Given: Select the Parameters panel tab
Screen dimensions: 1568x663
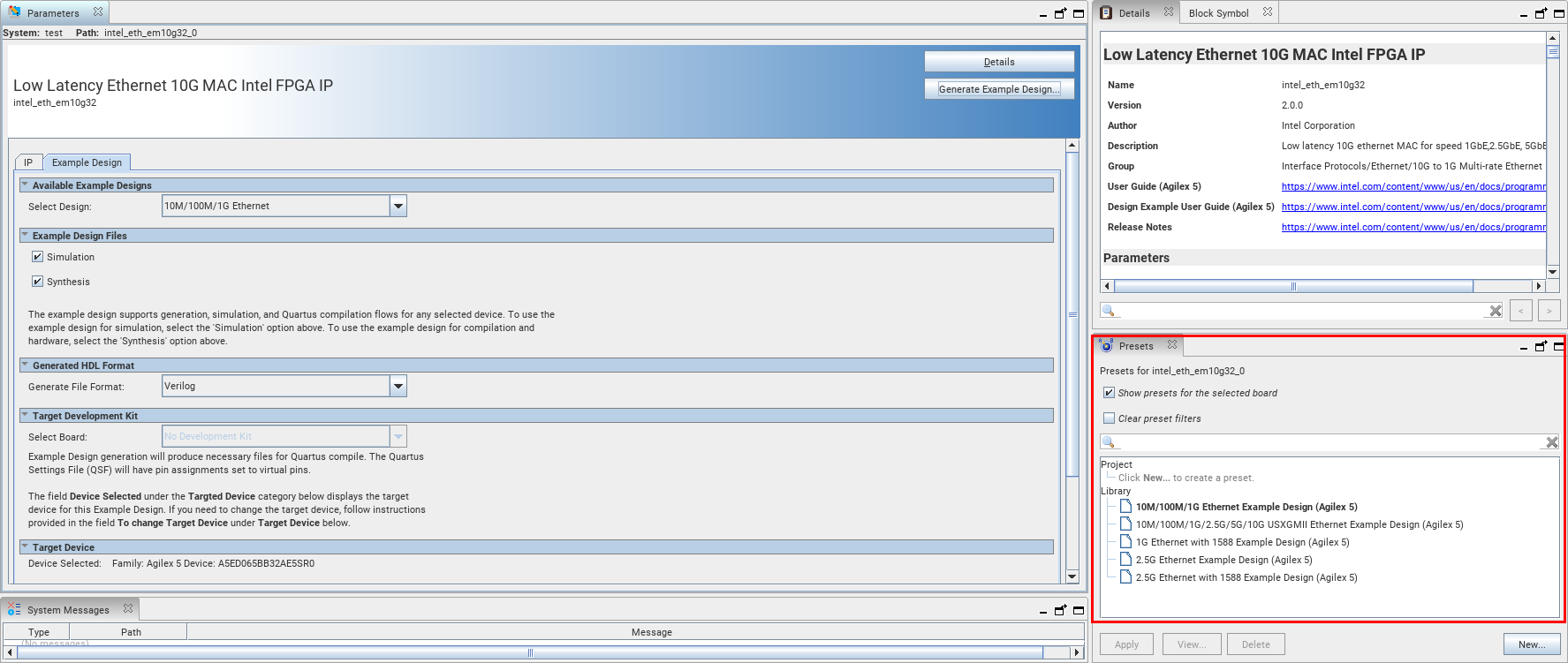Looking at the screenshot, I should (53, 13).
